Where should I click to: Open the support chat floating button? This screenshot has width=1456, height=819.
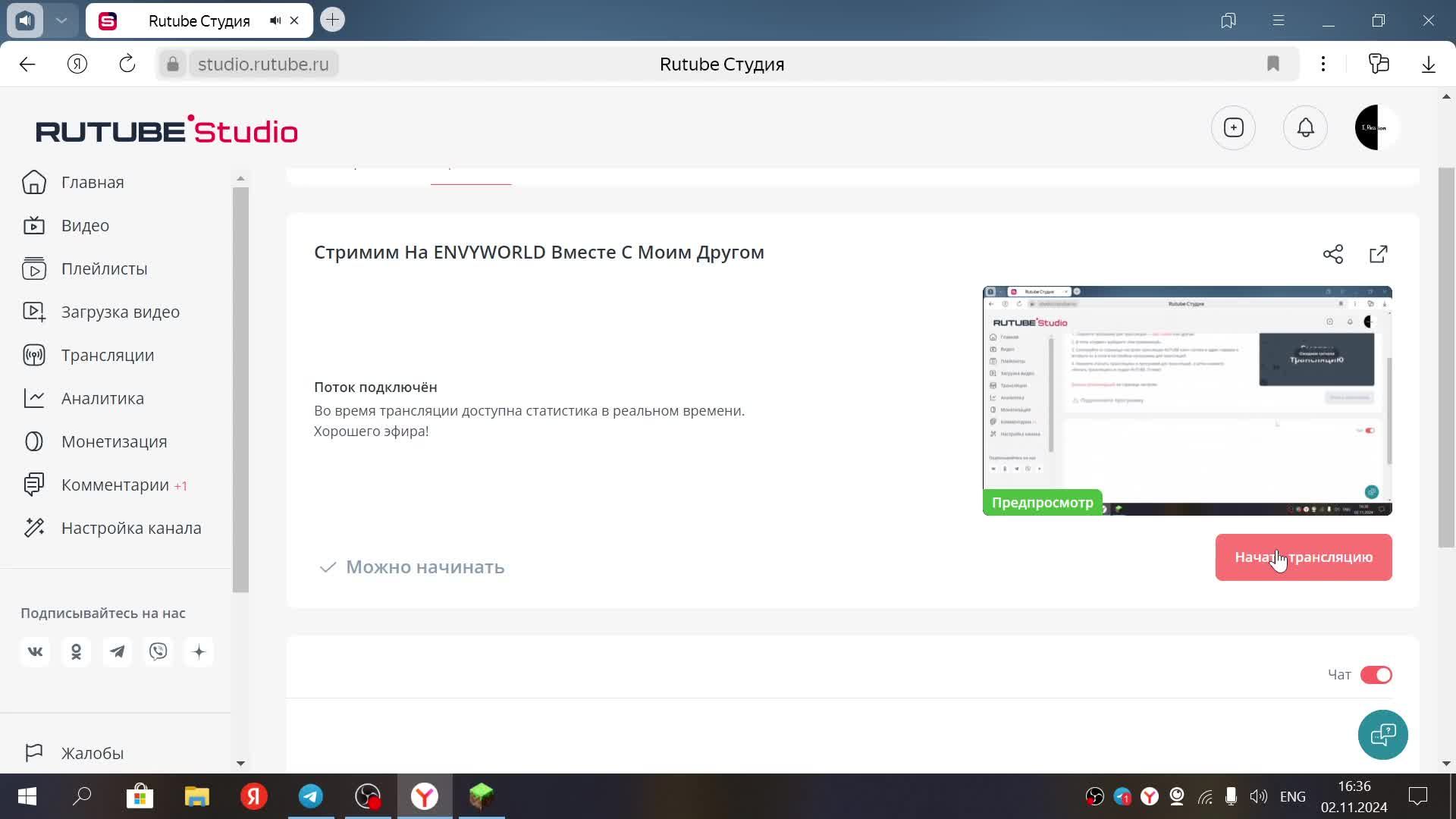coord(1383,735)
